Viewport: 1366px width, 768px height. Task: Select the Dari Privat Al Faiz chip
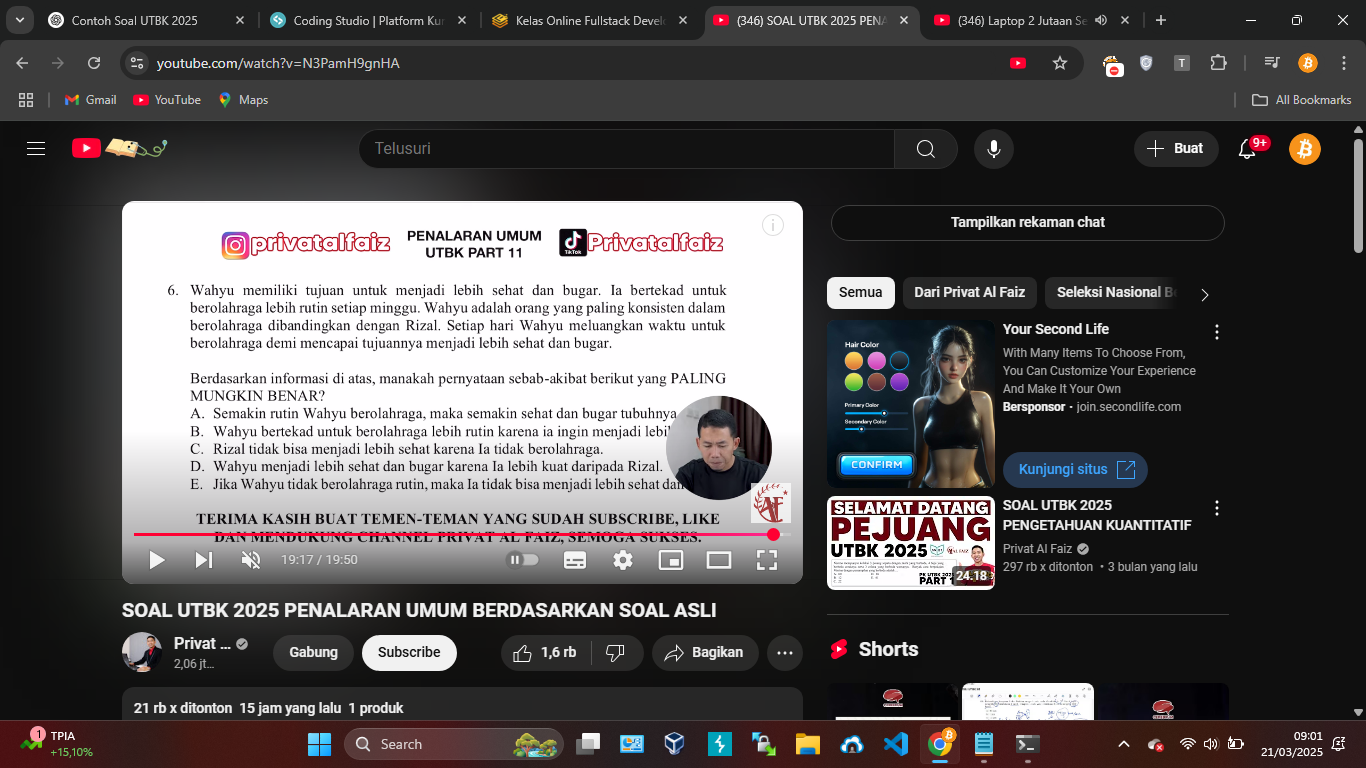[x=969, y=293]
